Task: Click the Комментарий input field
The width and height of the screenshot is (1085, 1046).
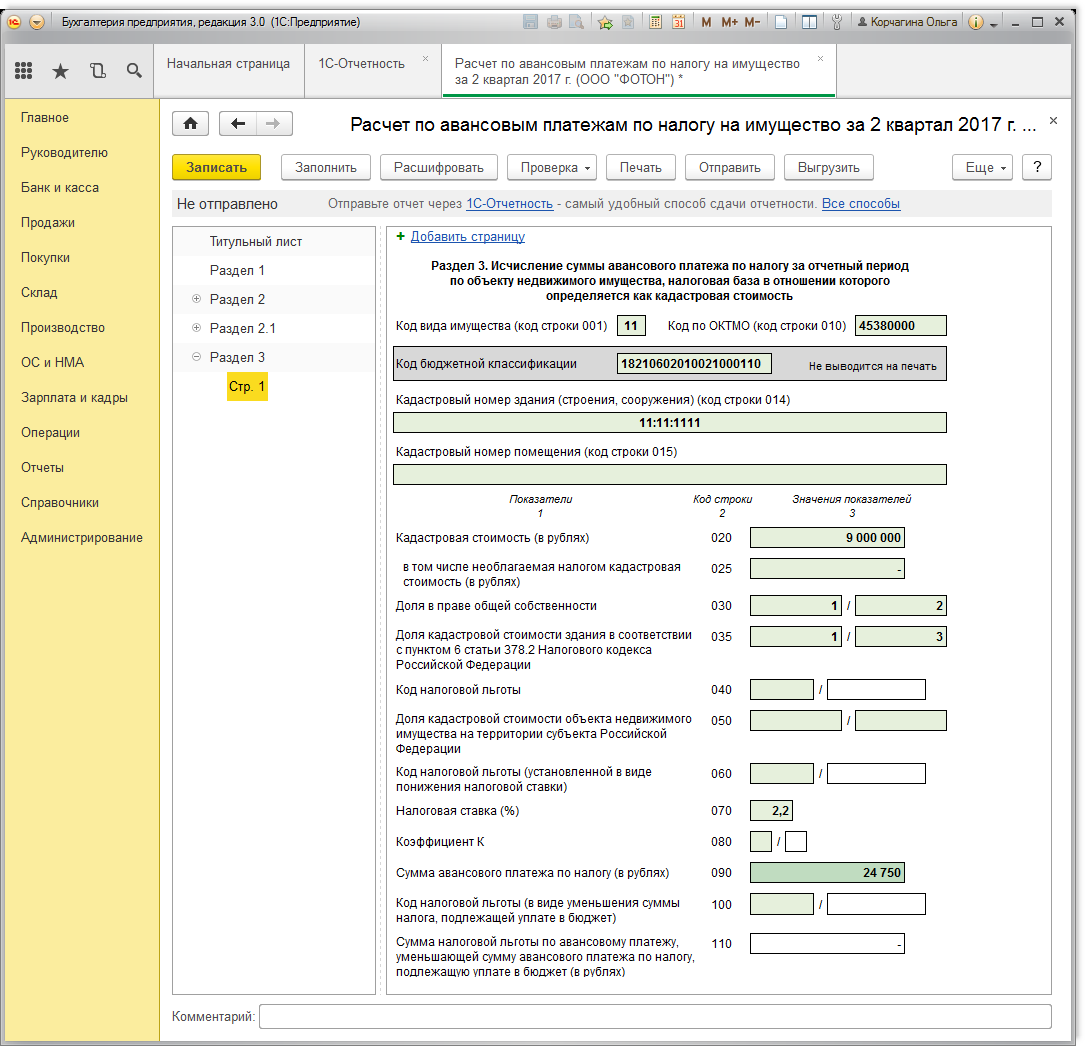Action: 655,1017
